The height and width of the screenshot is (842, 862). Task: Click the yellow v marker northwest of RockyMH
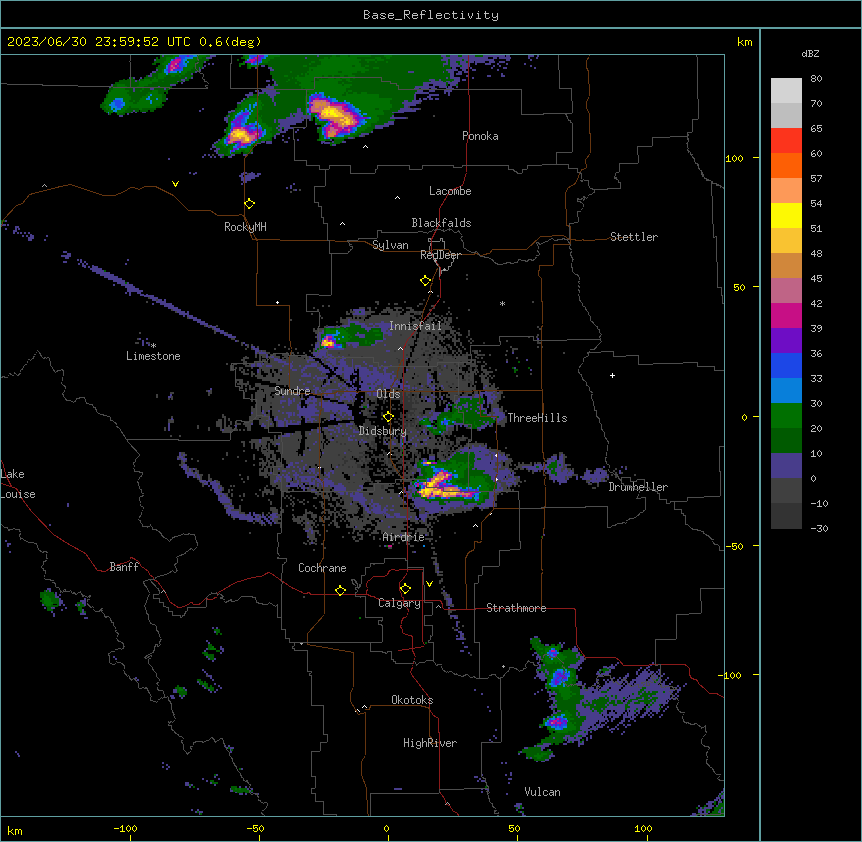coord(175,184)
